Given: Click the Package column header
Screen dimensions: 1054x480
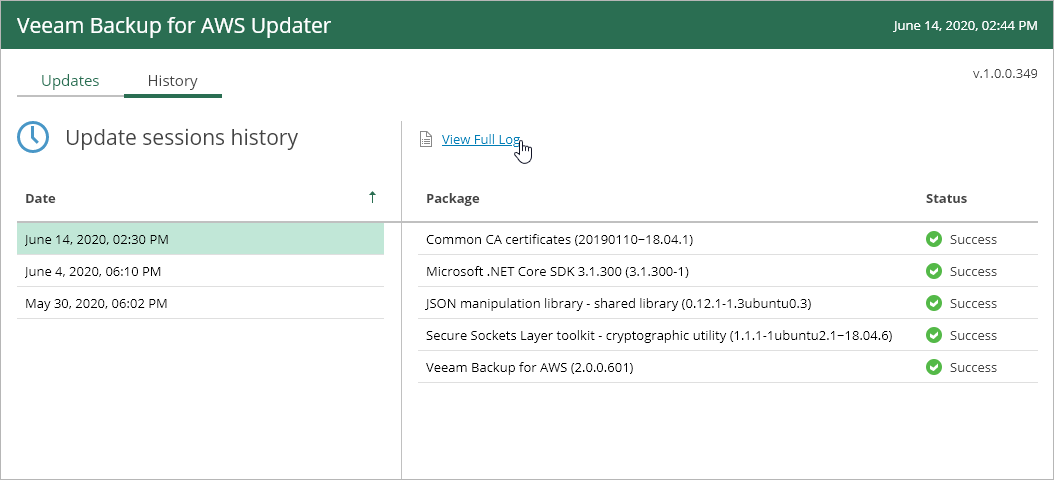Looking at the screenshot, I should click(452, 198).
